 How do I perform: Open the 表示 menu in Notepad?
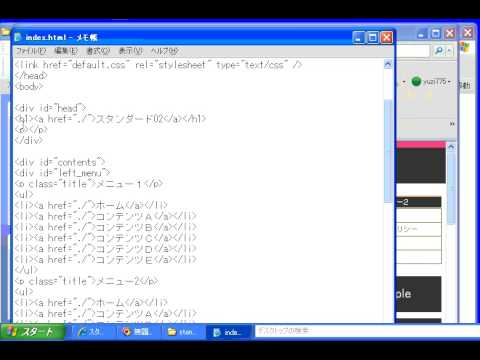click(130, 51)
